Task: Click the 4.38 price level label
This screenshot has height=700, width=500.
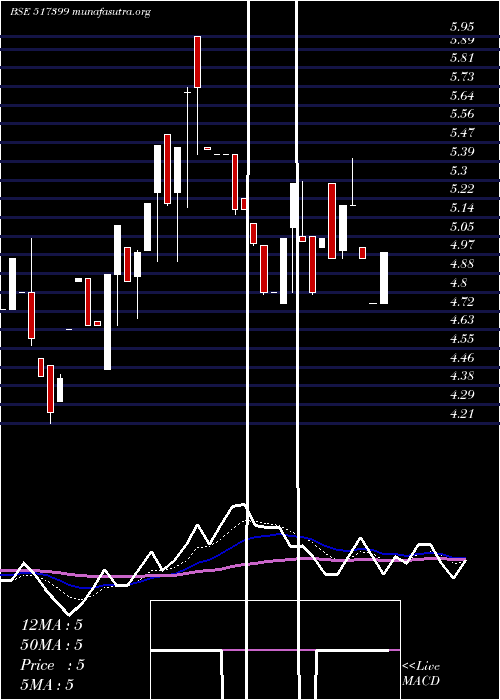Action: tap(462, 376)
